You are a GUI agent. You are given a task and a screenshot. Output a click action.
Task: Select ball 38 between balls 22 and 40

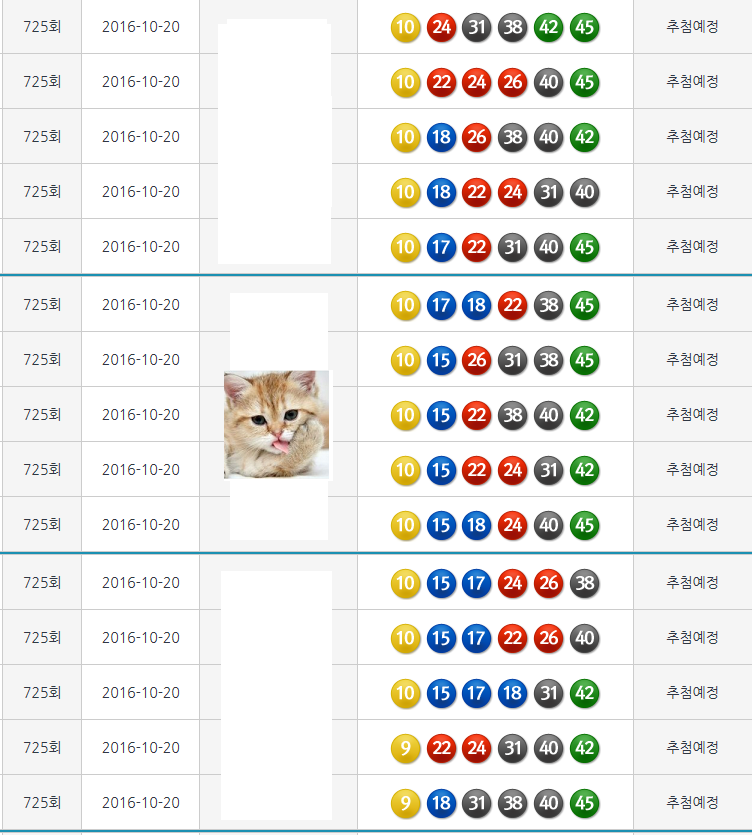(x=513, y=415)
